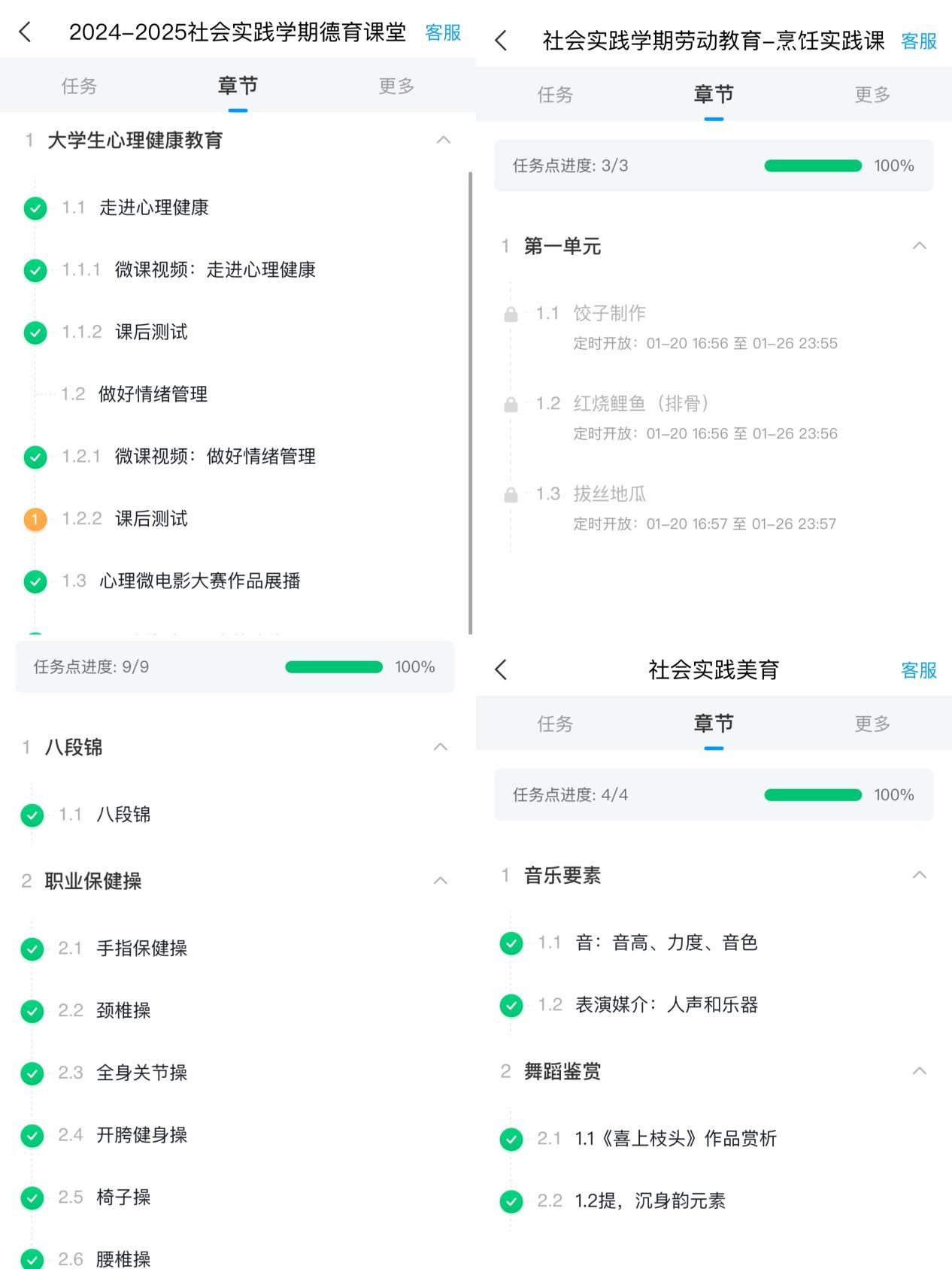Click lock icon beside 红烧鲤鱼（排骨）

coord(511,404)
